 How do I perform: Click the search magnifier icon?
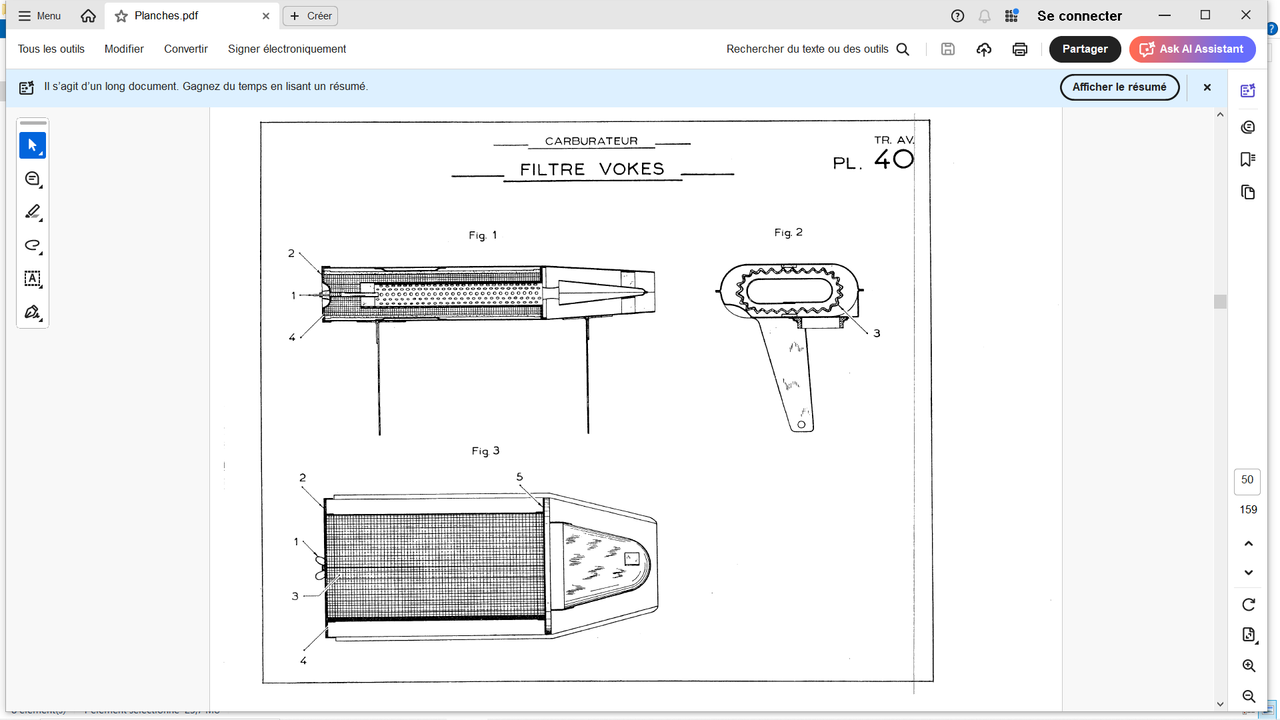(902, 49)
